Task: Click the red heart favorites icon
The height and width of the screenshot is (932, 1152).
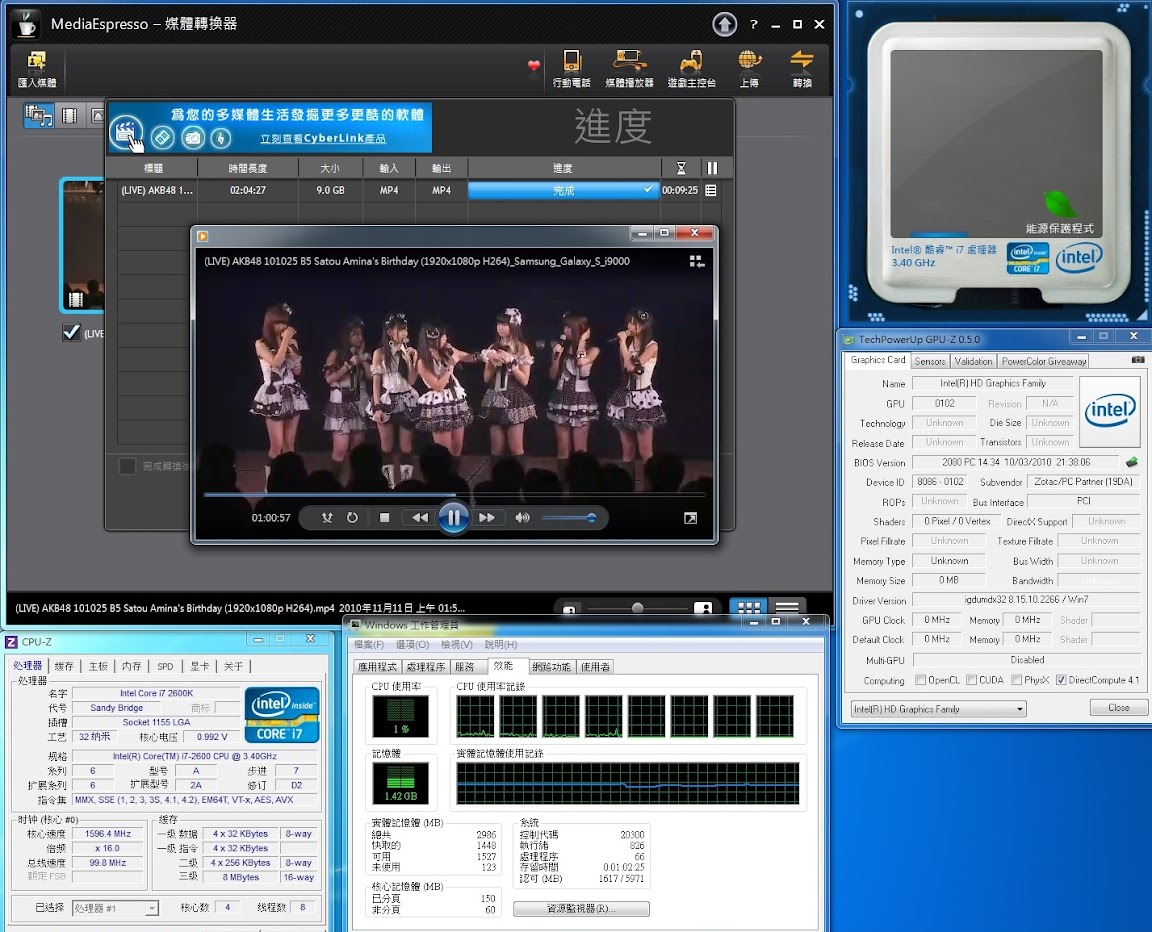Action: point(534,65)
